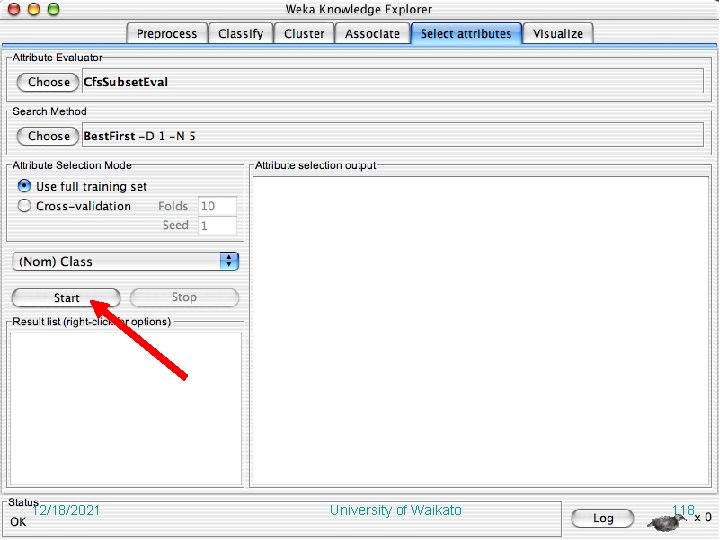The width and height of the screenshot is (720, 540).
Task: Enable the Cross-validation radio button
Action: [24, 205]
